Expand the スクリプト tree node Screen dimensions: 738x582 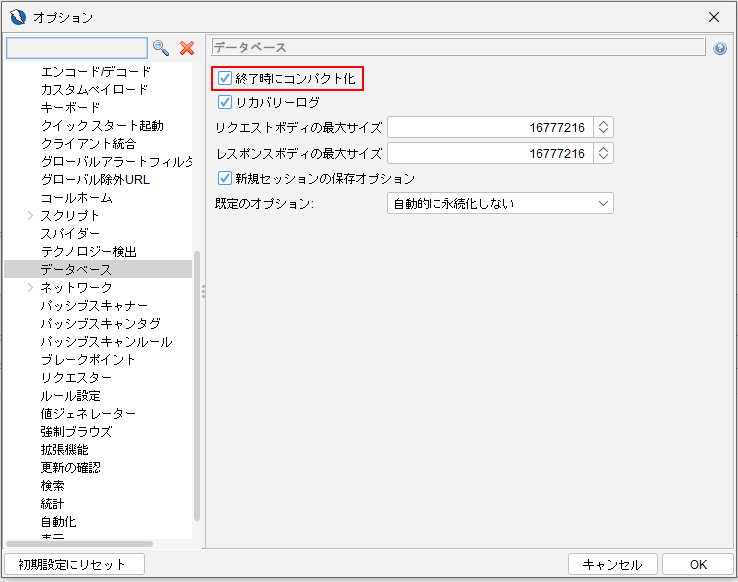31,215
